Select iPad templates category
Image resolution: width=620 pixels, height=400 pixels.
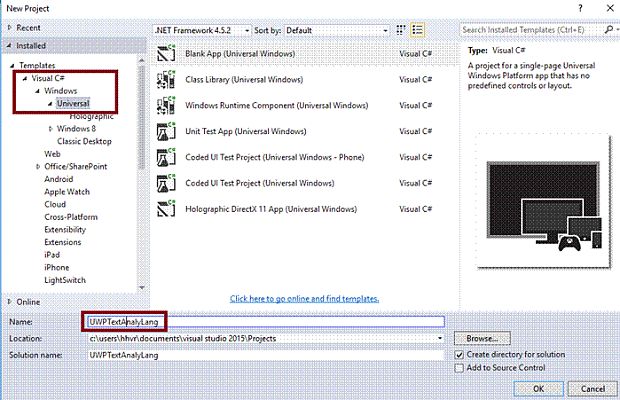(x=52, y=255)
